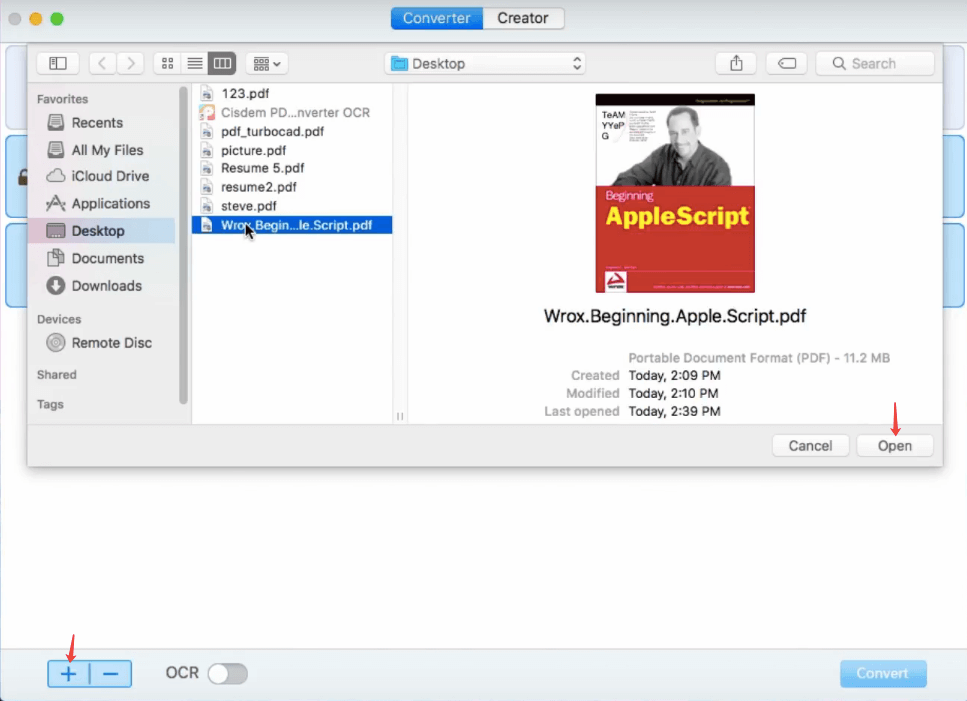The image size is (967, 701).
Task: Open Downloads in the Favorites sidebar
Action: point(106,285)
